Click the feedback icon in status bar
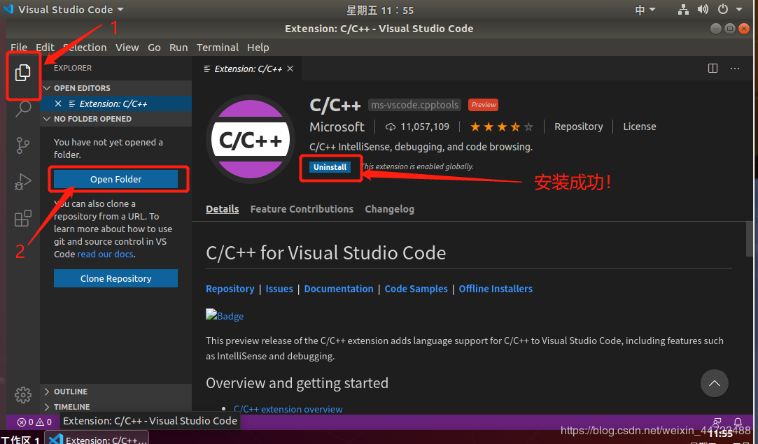758x444 pixels. (x=717, y=422)
